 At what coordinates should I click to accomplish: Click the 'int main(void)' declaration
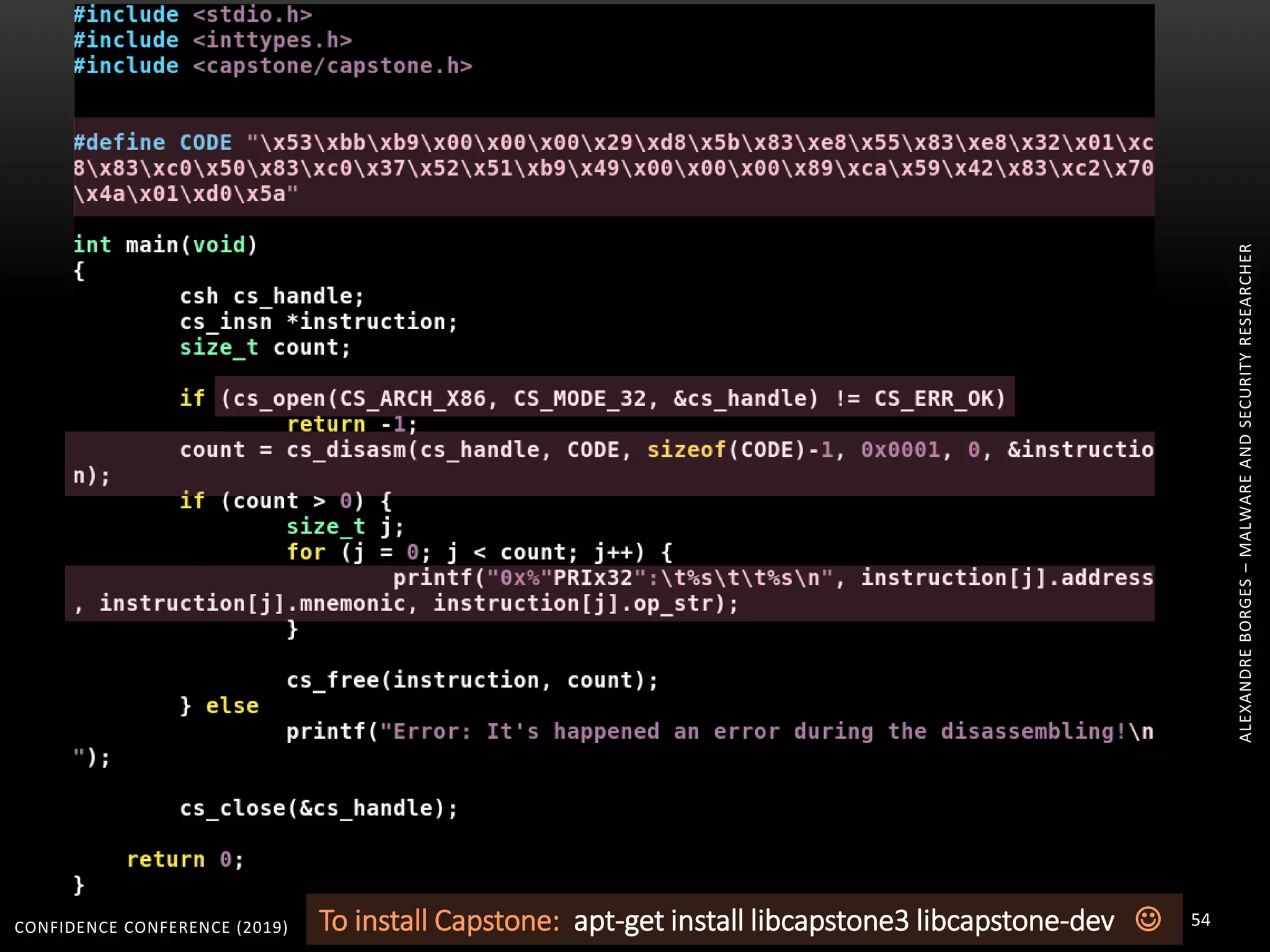click(165, 245)
